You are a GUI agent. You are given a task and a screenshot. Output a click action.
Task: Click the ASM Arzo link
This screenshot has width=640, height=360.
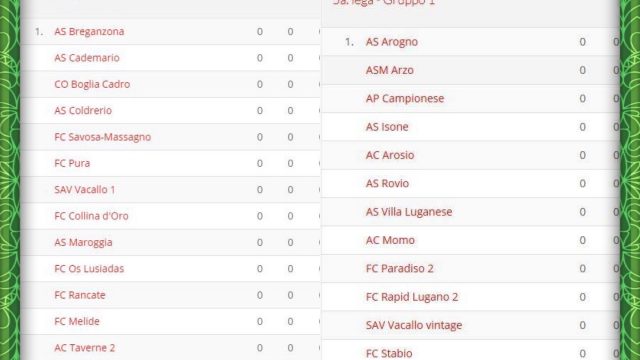[x=389, y=70]
